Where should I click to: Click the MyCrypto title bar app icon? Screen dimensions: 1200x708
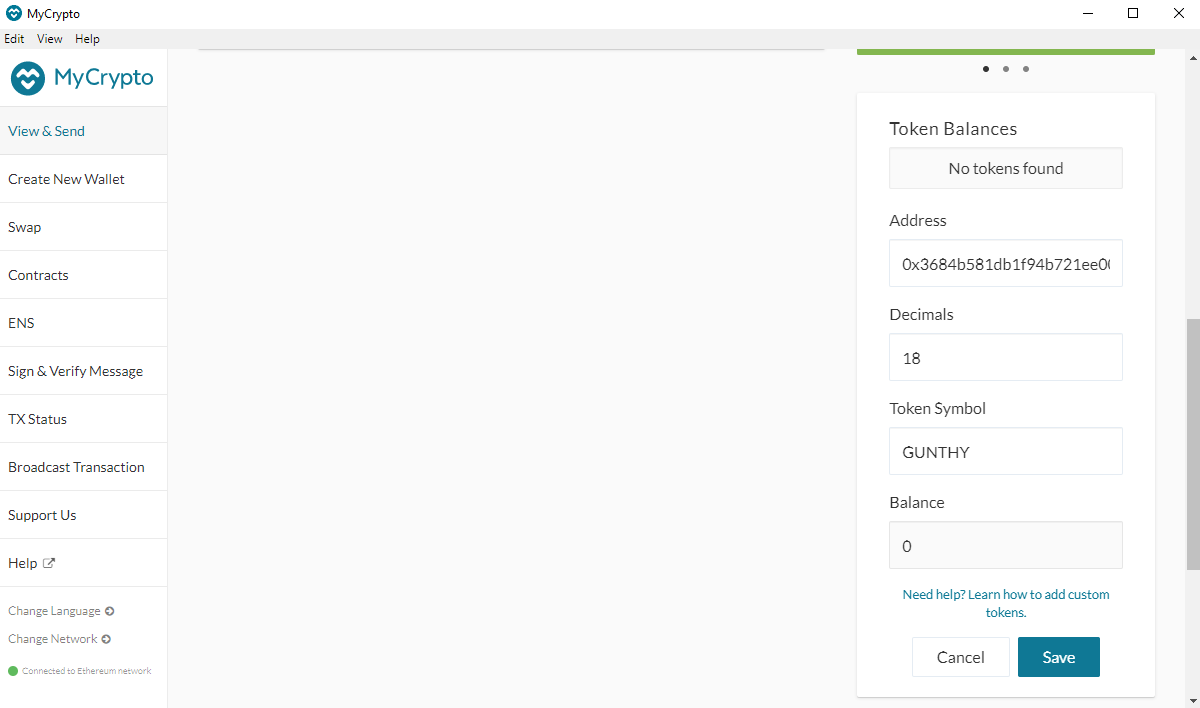(13, 14)
